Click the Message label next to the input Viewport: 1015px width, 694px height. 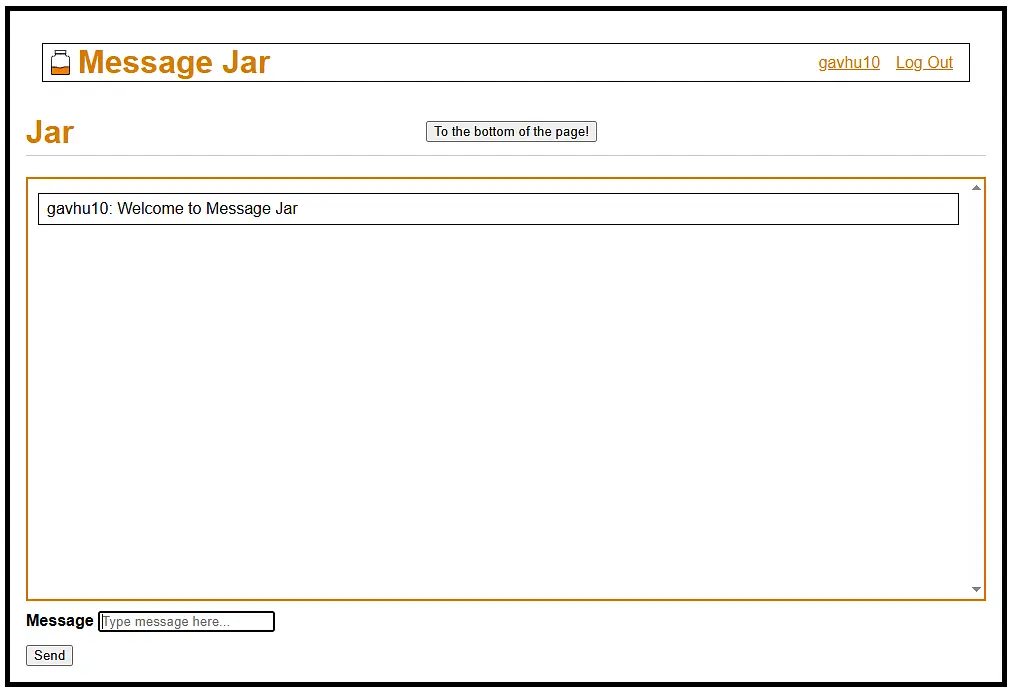click(x=59, y=620)
